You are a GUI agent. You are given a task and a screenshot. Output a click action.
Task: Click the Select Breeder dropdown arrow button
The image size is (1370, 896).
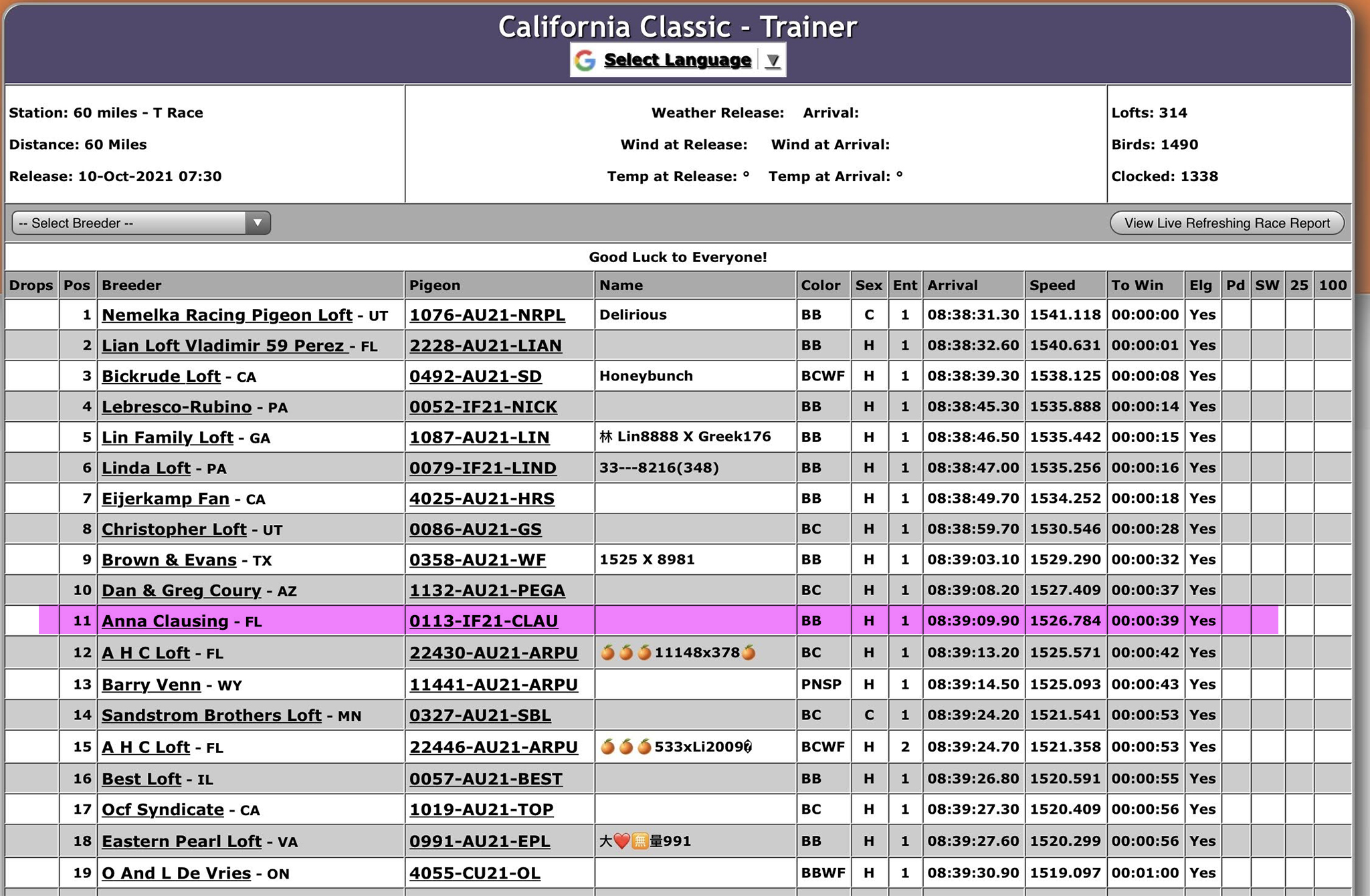point(258,223)
